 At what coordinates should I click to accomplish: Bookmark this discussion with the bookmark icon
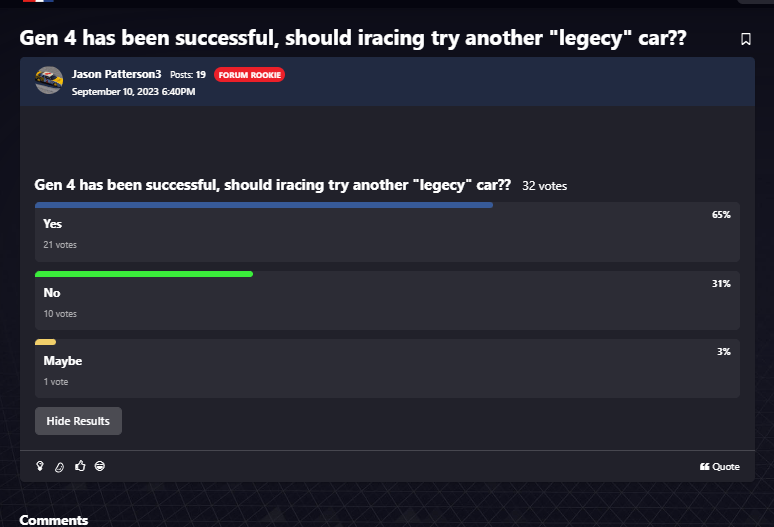(745, 39)
